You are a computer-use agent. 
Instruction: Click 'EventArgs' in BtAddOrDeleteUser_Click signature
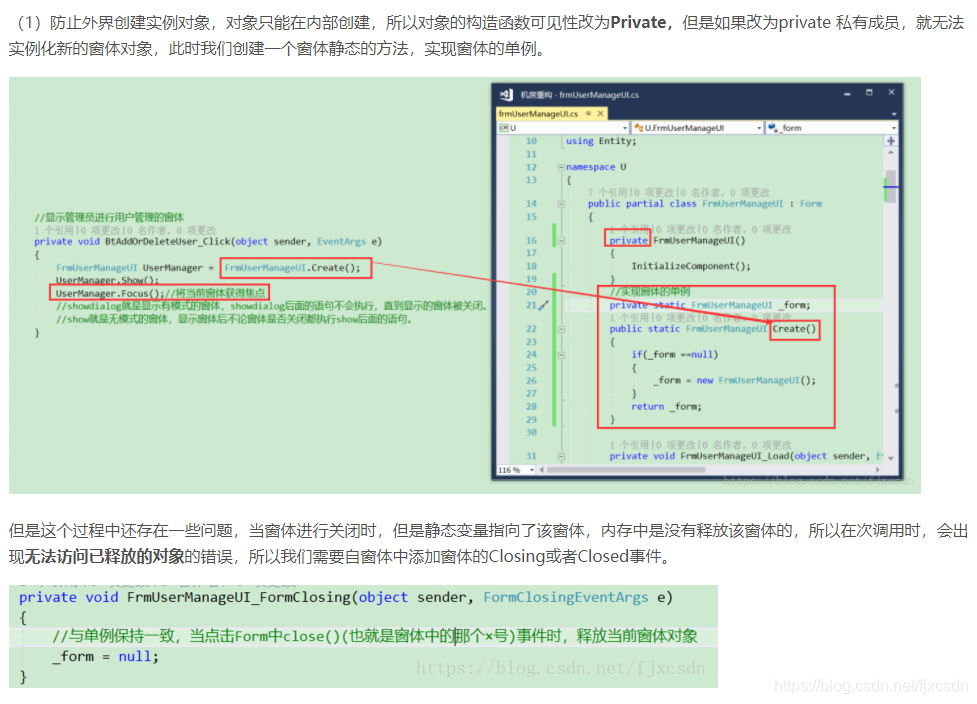tap(341, 242)
